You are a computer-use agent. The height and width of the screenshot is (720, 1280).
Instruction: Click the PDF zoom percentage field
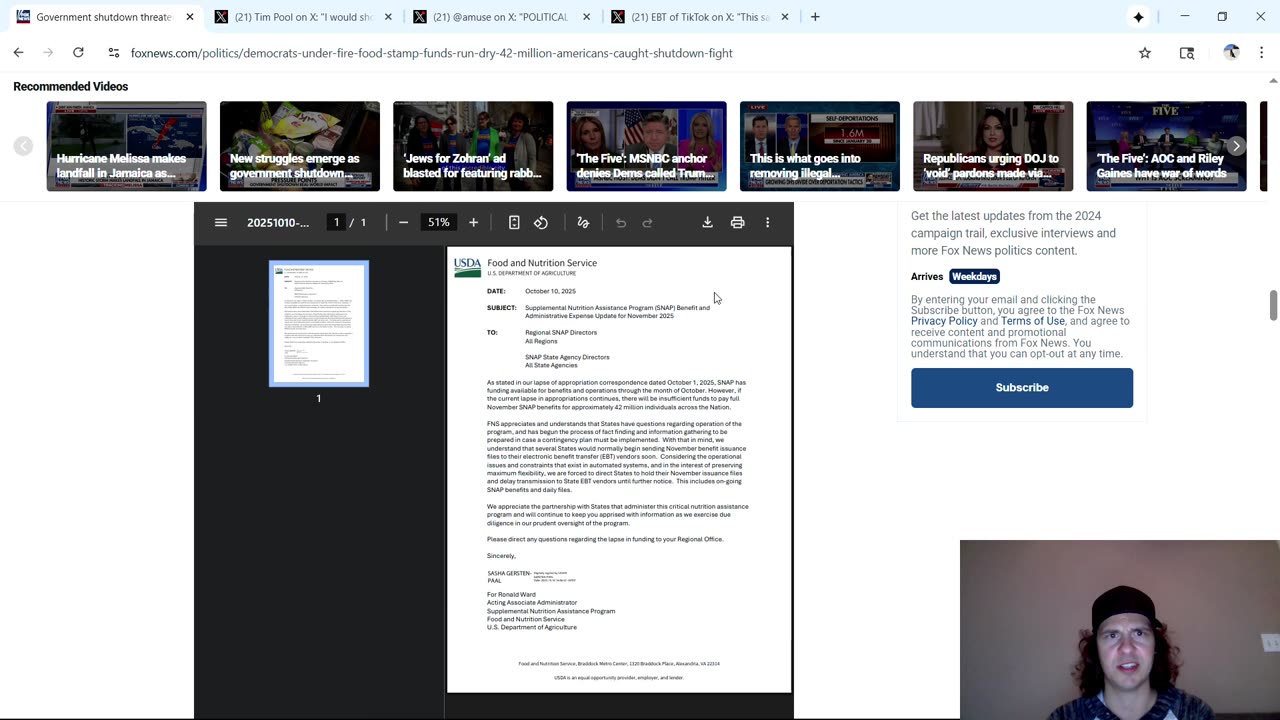click(x=438, y=222)
